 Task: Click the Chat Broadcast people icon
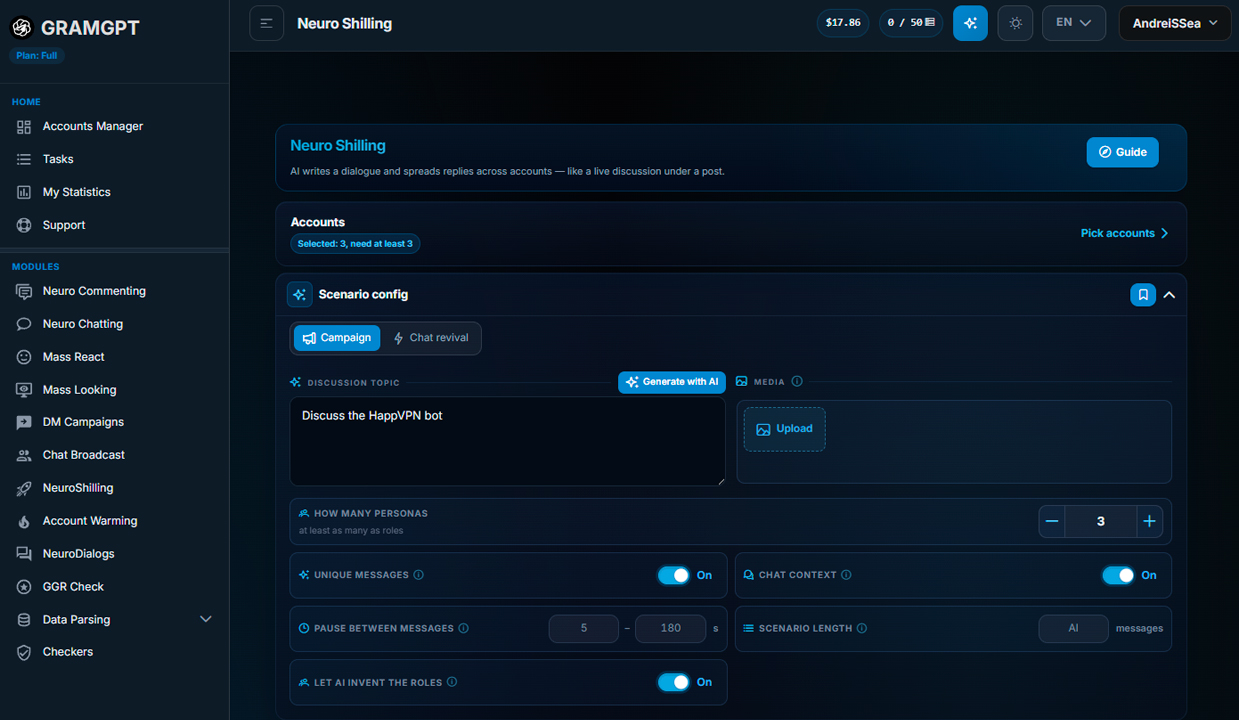click(x=24, y=455)
